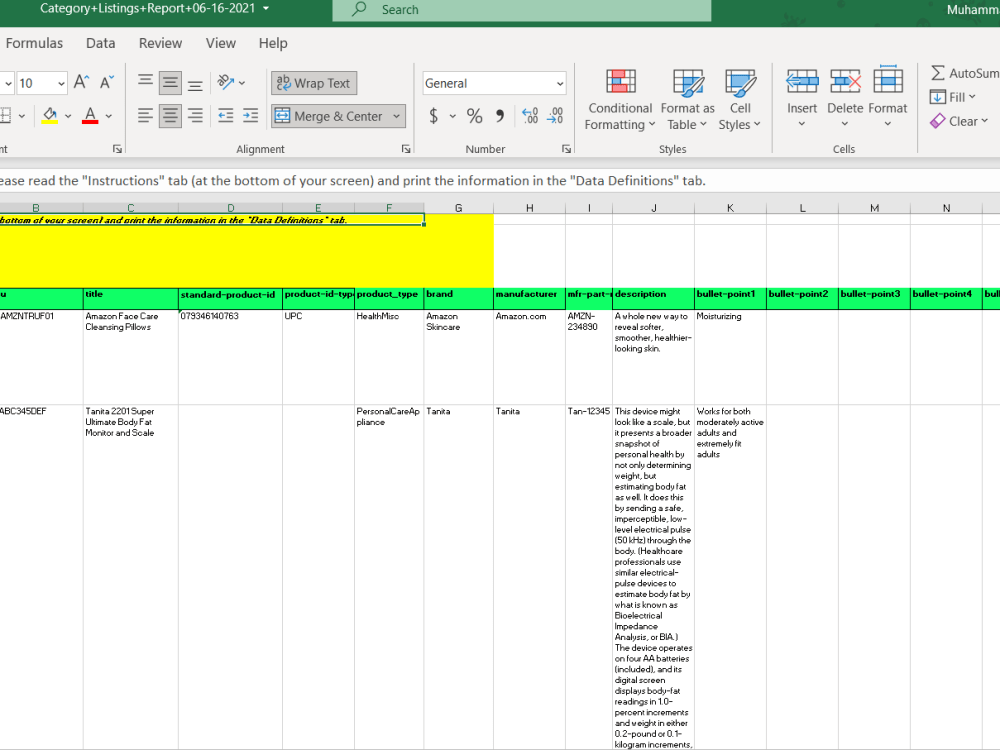Select the 'brand' header cell

coord(459,298)
